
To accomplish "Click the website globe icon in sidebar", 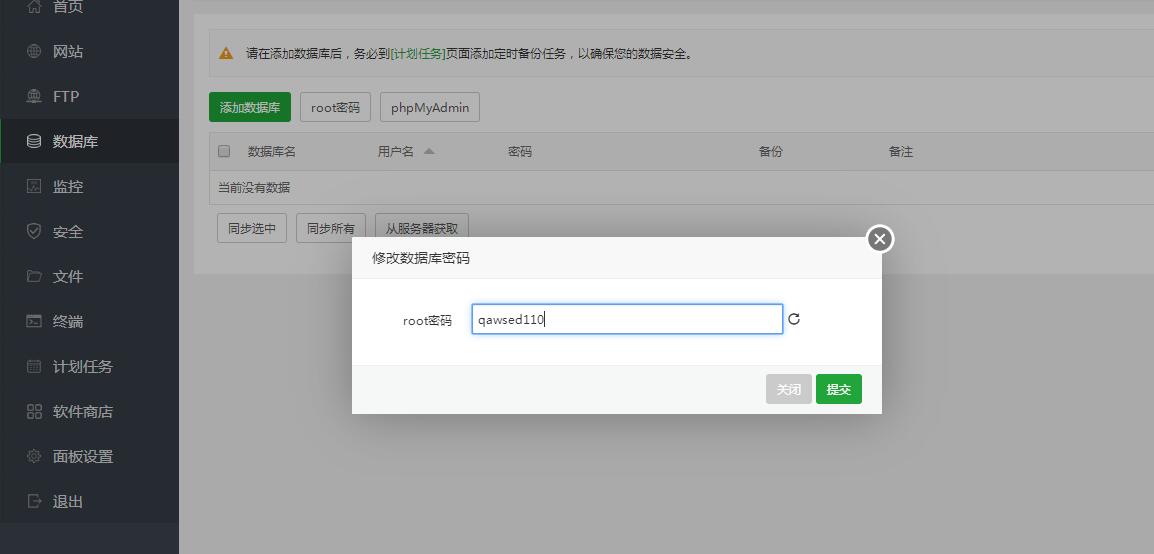I will [x=34, y=51].
